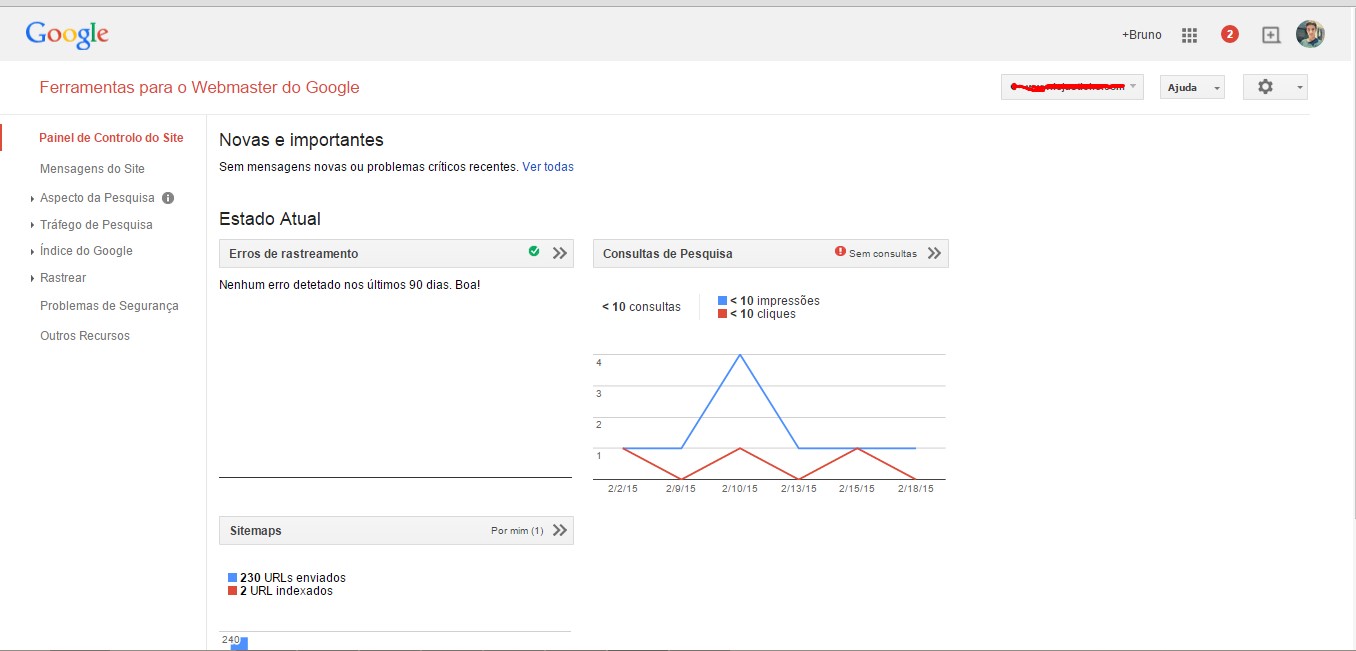Open Sitemaps panel header

pos(396,530)
